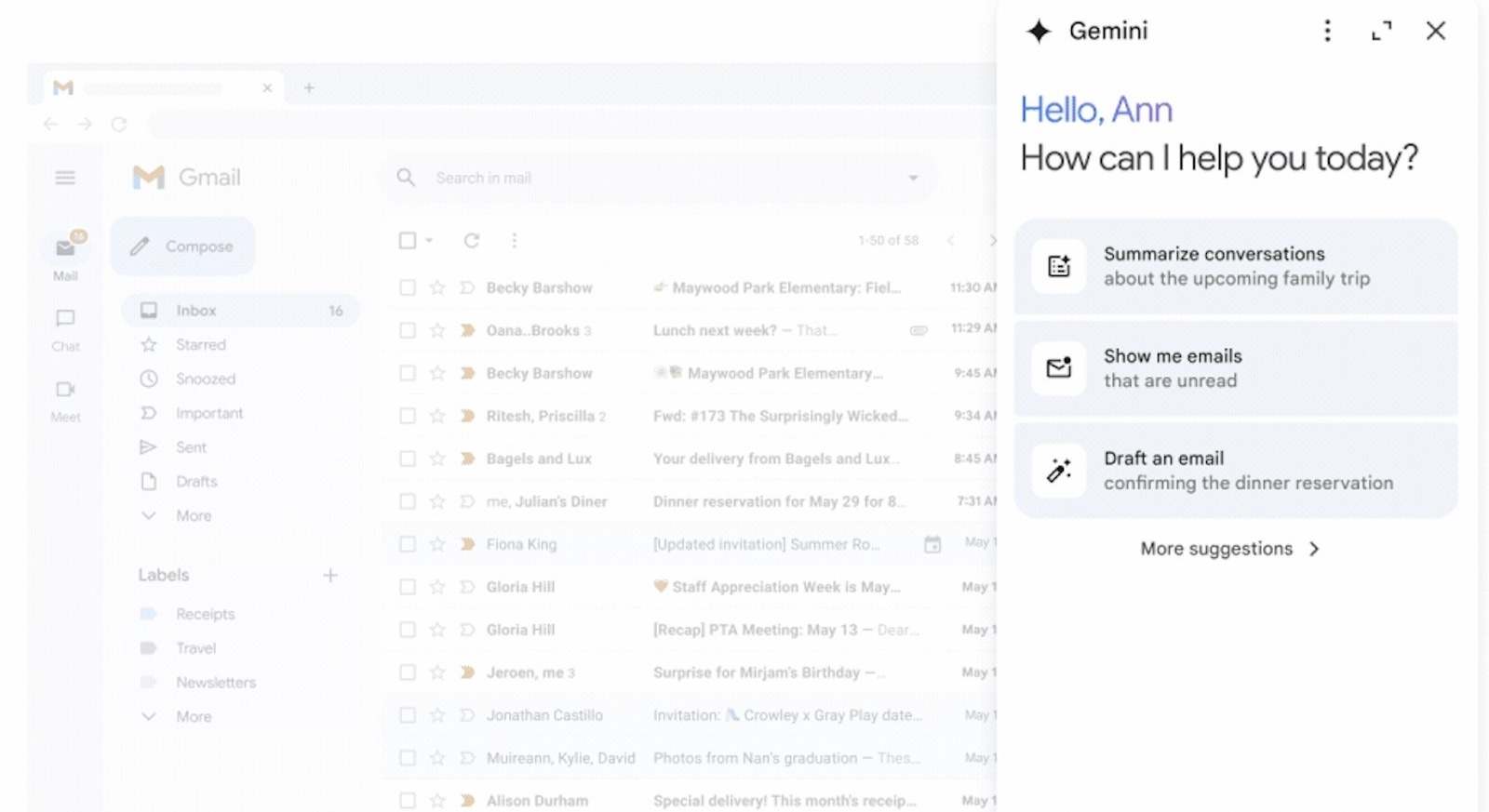Star the Bagels and Lux email
This screenshot has width=1489, height=812.
[x=437, y=459]
